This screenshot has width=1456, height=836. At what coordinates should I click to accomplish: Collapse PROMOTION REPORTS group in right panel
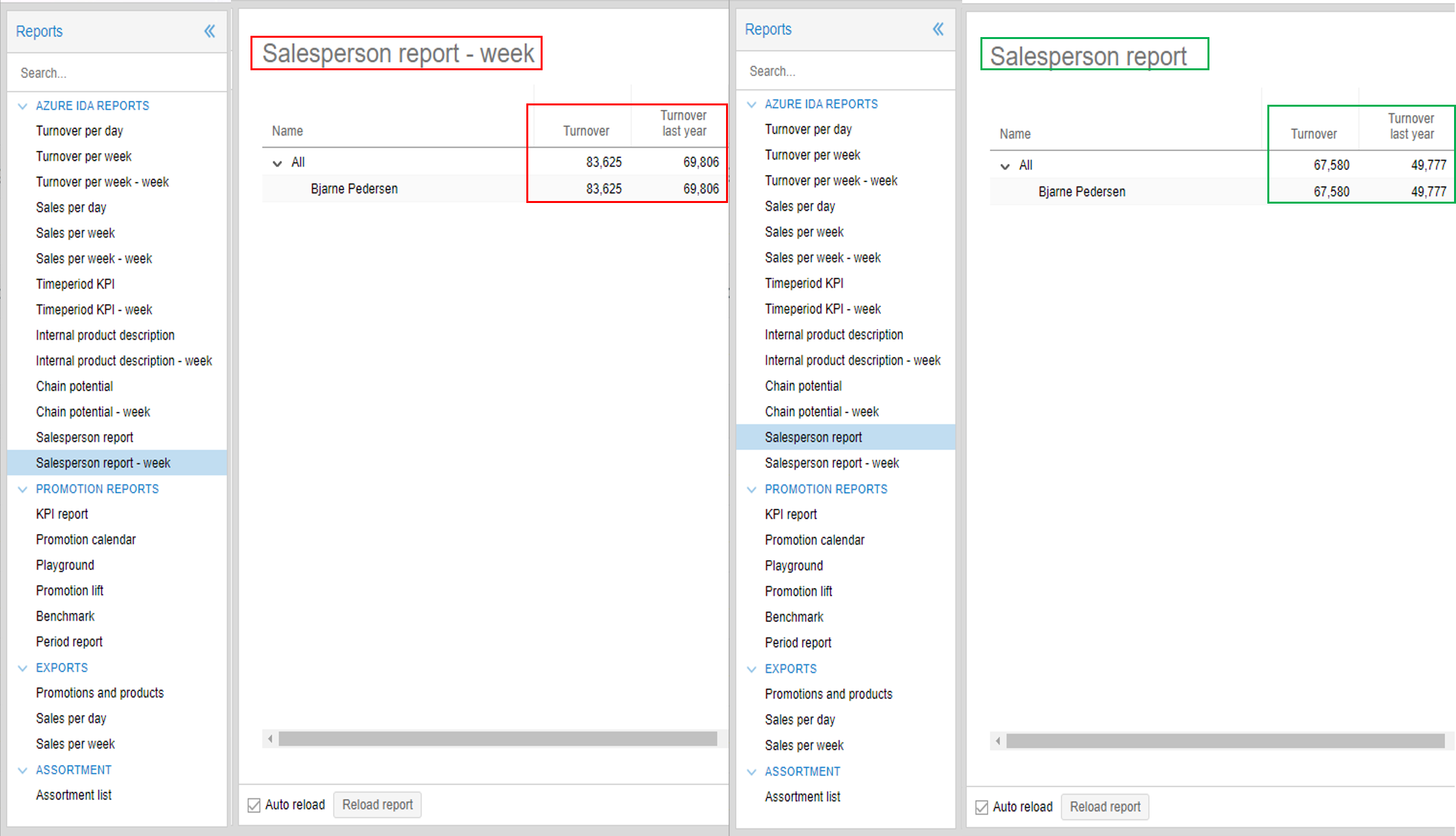[x=751, y=489]
